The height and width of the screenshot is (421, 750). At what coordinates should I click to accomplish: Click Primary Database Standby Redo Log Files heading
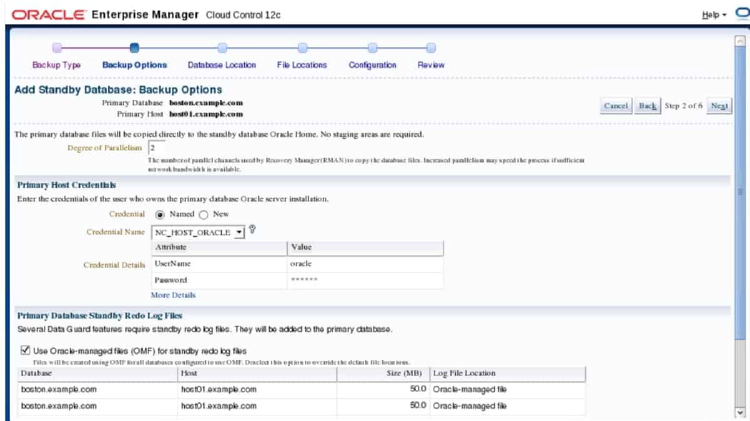click(99, 316)
